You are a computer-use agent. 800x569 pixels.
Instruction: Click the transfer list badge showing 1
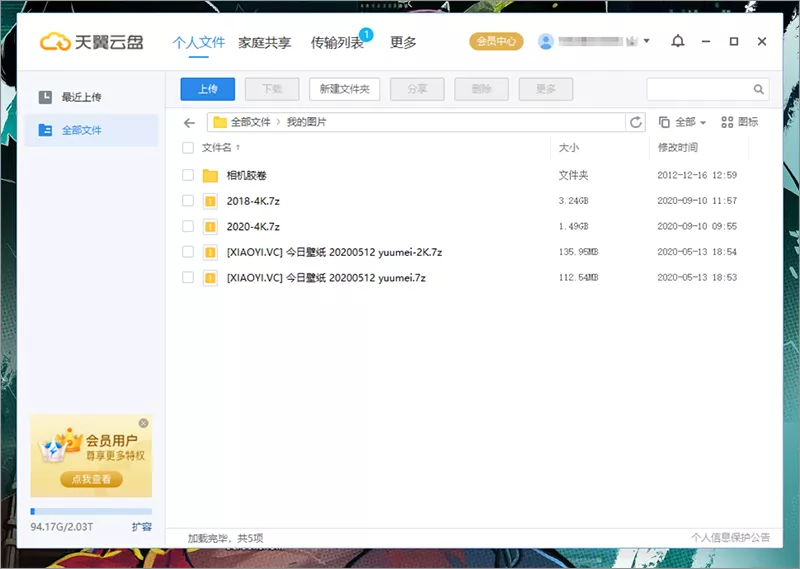(366, 34)
